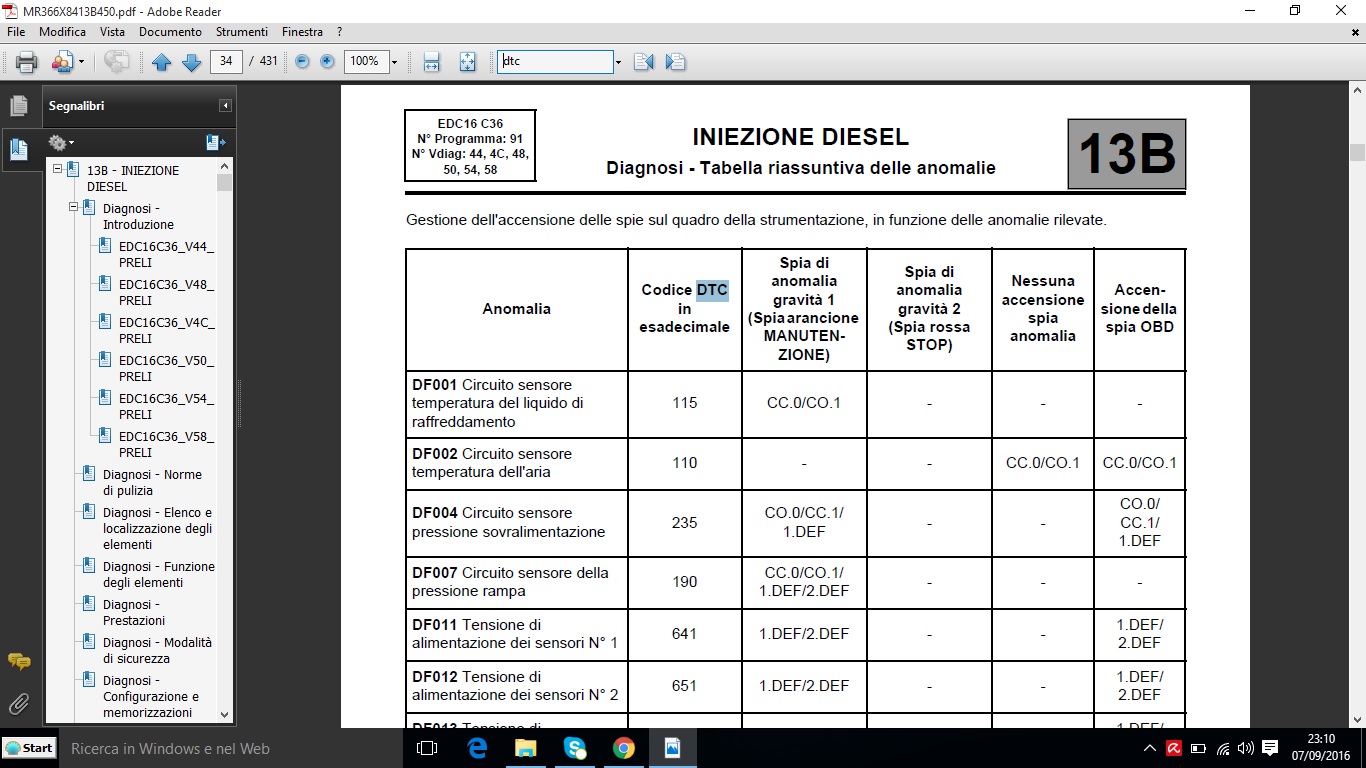Go to previous page with up arrow

(x=162, y=62)
